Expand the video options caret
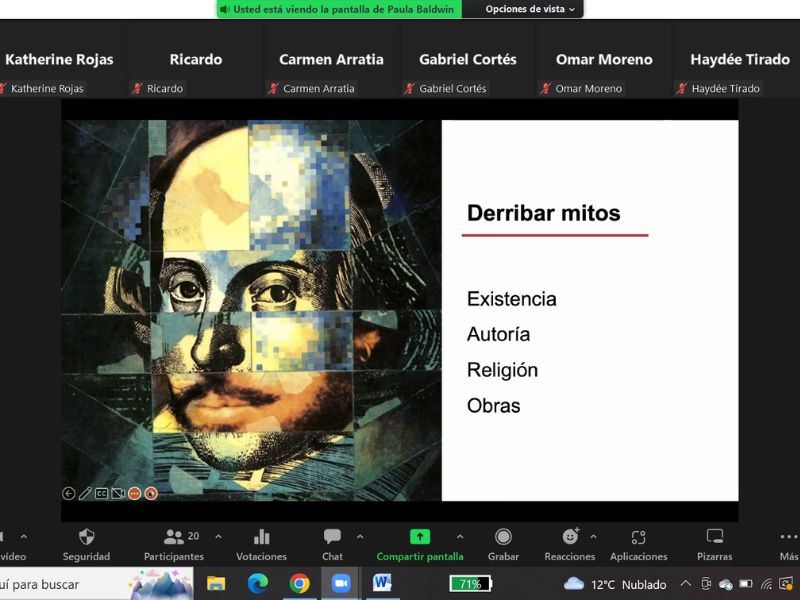The width and height of the screenshot is (800, 600). (x=24, y=537)
